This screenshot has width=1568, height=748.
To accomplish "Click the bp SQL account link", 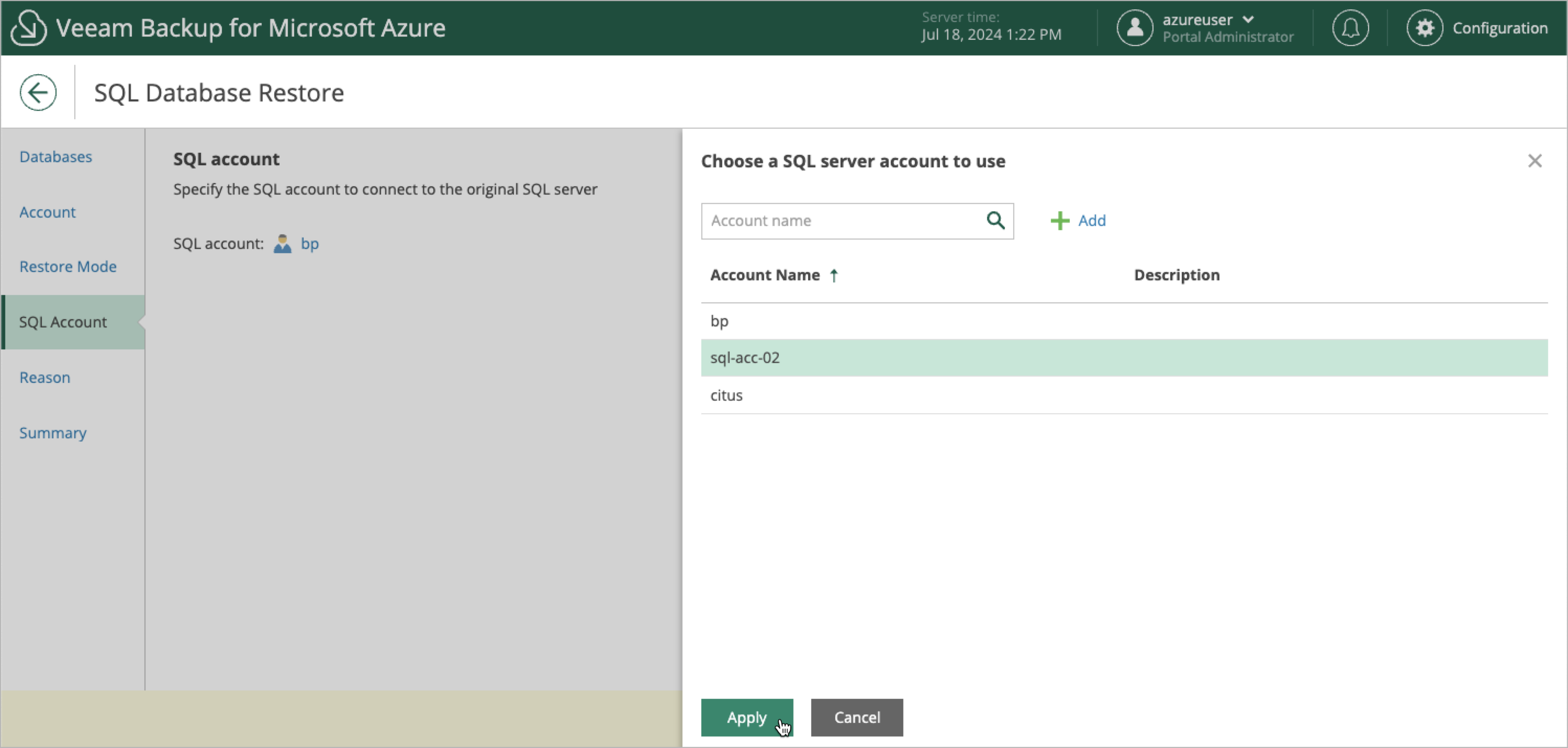I will pos(309,244).
